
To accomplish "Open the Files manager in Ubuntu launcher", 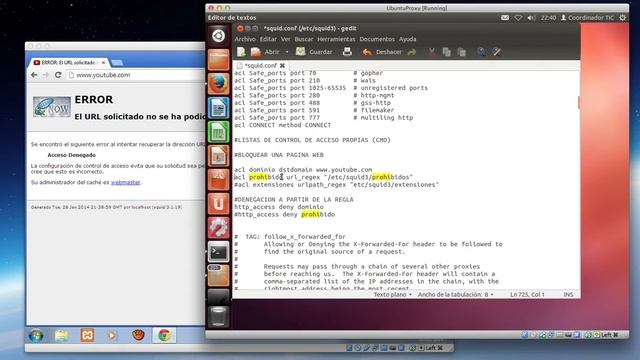I will 218,60.
